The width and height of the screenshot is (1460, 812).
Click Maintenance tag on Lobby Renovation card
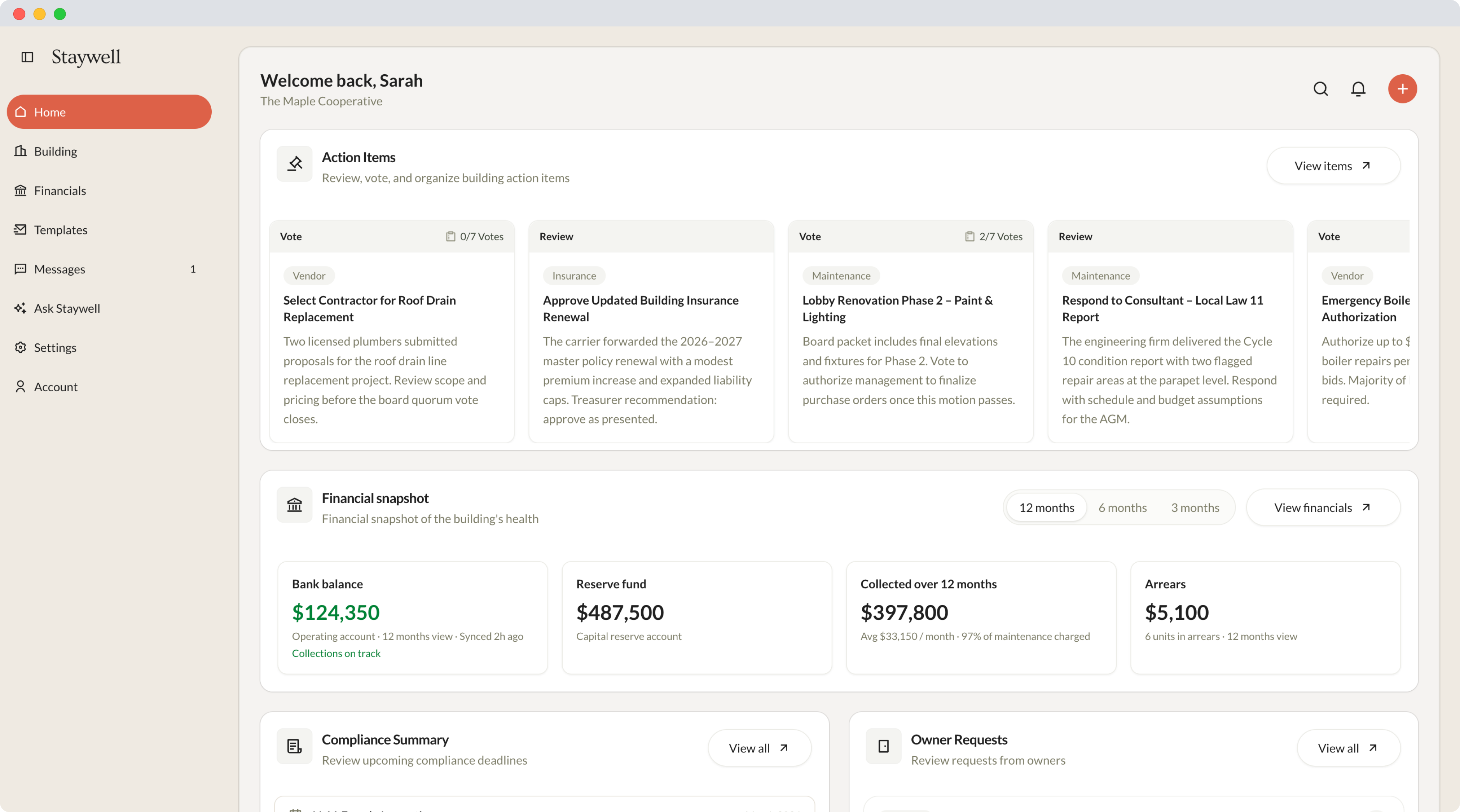tap(841, 276)
